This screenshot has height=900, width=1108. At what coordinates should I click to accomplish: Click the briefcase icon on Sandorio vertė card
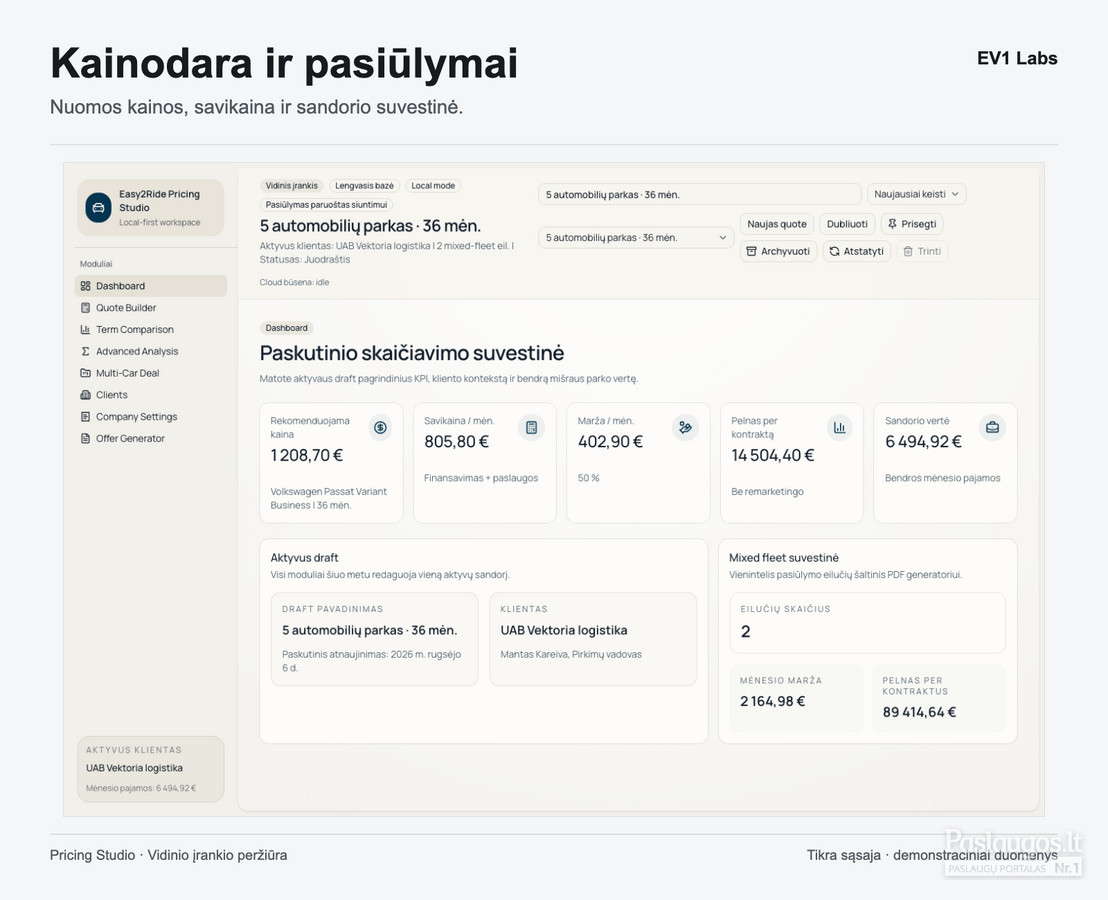pyautogui.click(x=992, y=427)
